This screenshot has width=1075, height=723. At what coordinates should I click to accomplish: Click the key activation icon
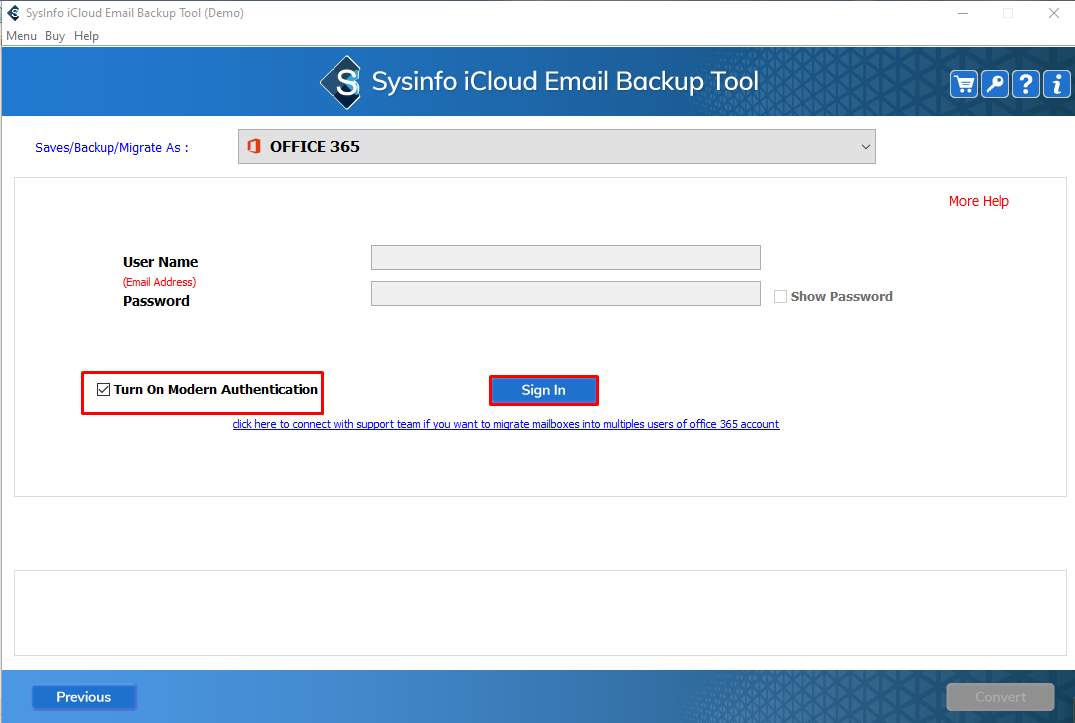coord(995,84)
